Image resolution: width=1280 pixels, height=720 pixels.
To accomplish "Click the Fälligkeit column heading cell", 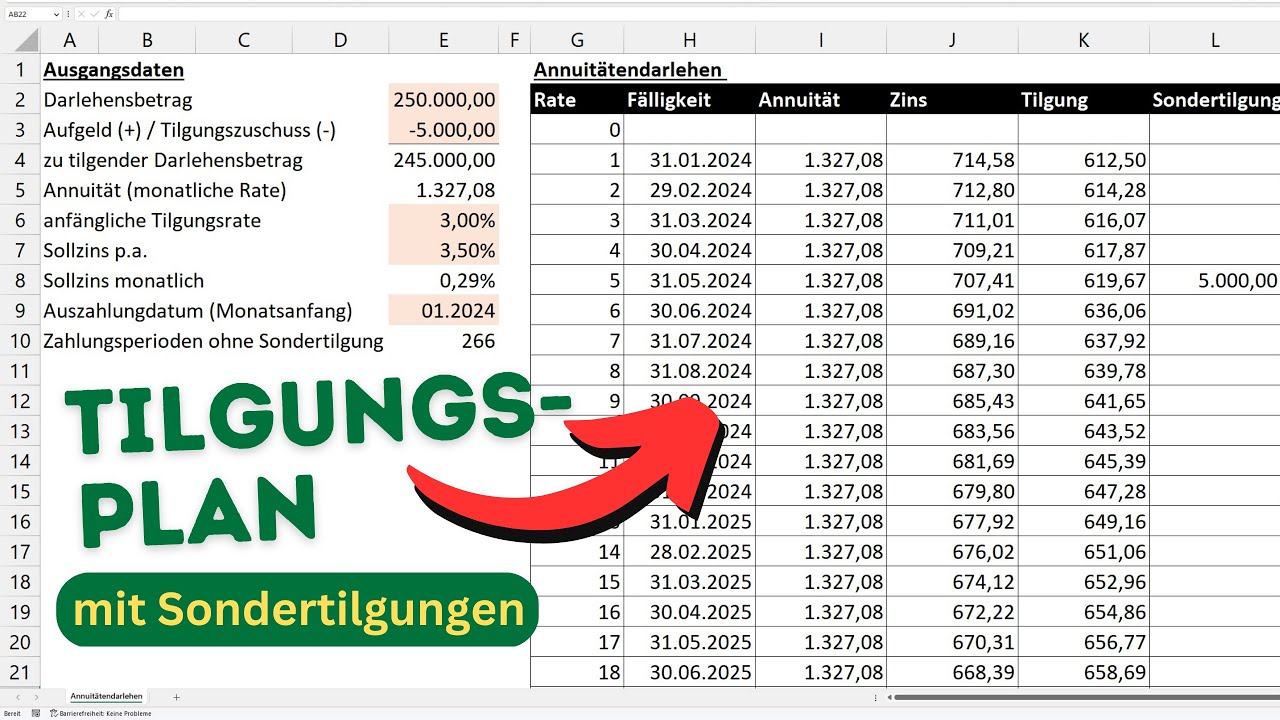I will point(689,100).
